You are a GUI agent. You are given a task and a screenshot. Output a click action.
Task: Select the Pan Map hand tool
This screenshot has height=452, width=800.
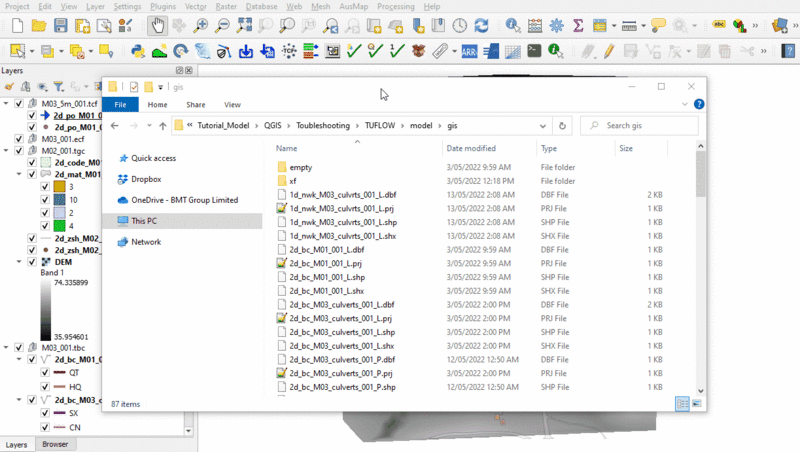[157, 26]
